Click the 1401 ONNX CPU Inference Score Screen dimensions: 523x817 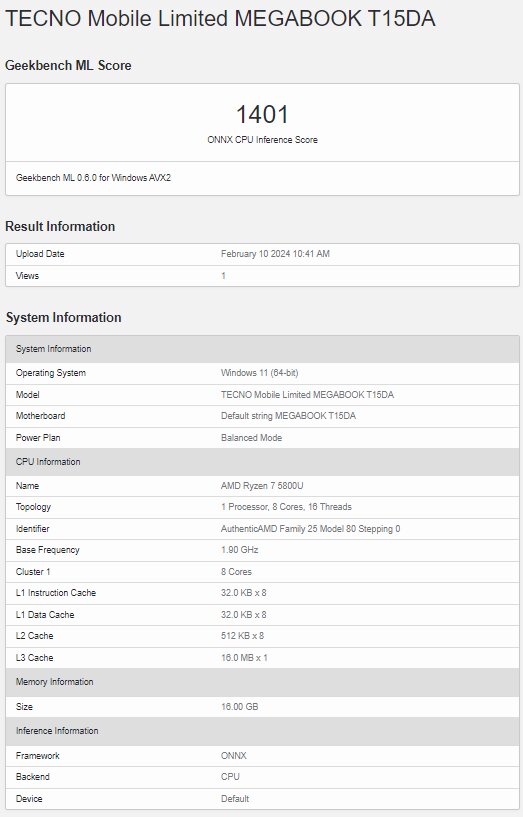[262, 115]
